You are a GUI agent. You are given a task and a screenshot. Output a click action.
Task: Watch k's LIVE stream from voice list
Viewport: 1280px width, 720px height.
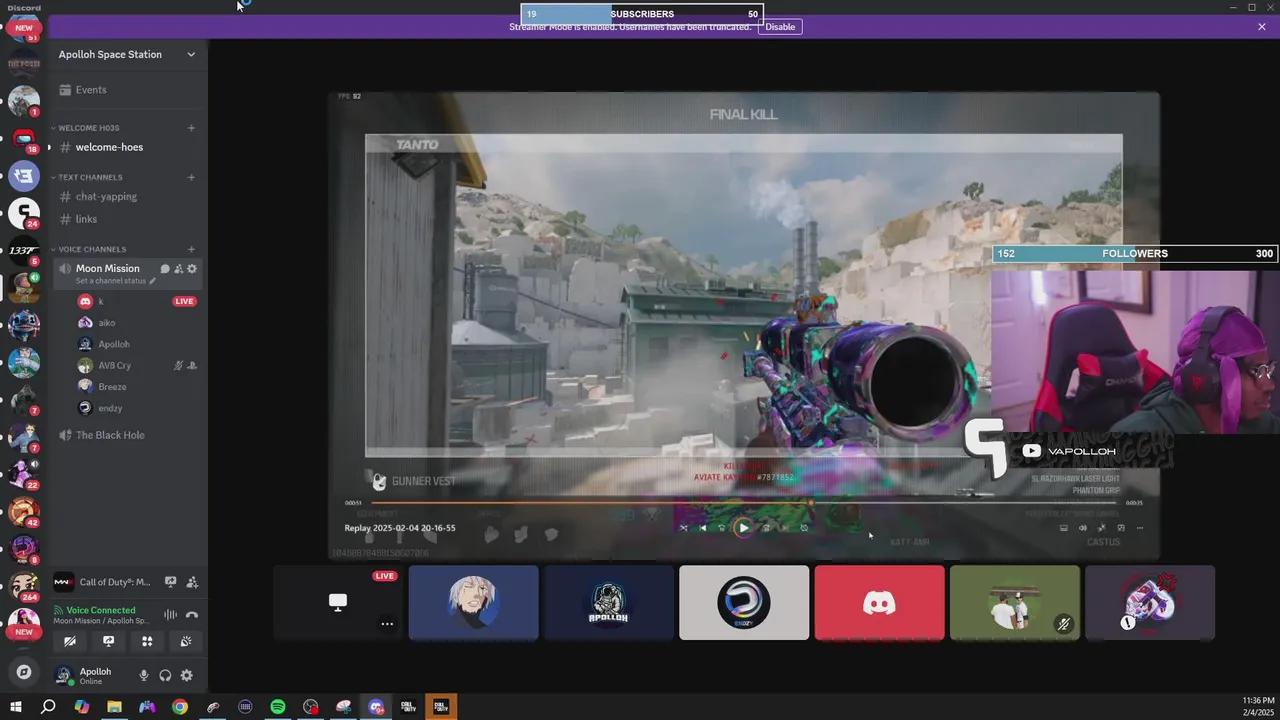point(184,301)
